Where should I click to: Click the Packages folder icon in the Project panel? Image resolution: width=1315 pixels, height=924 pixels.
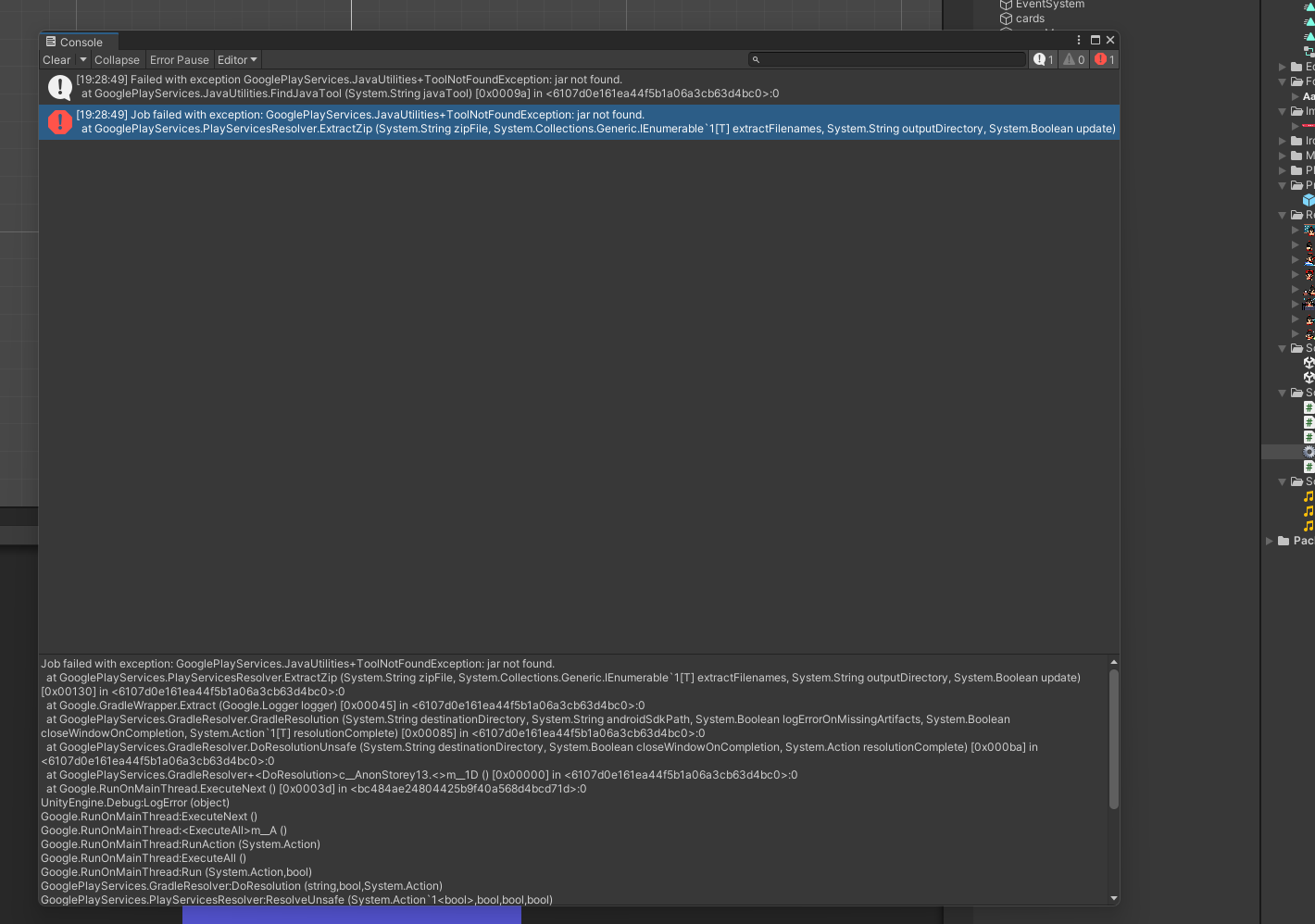1284,541
